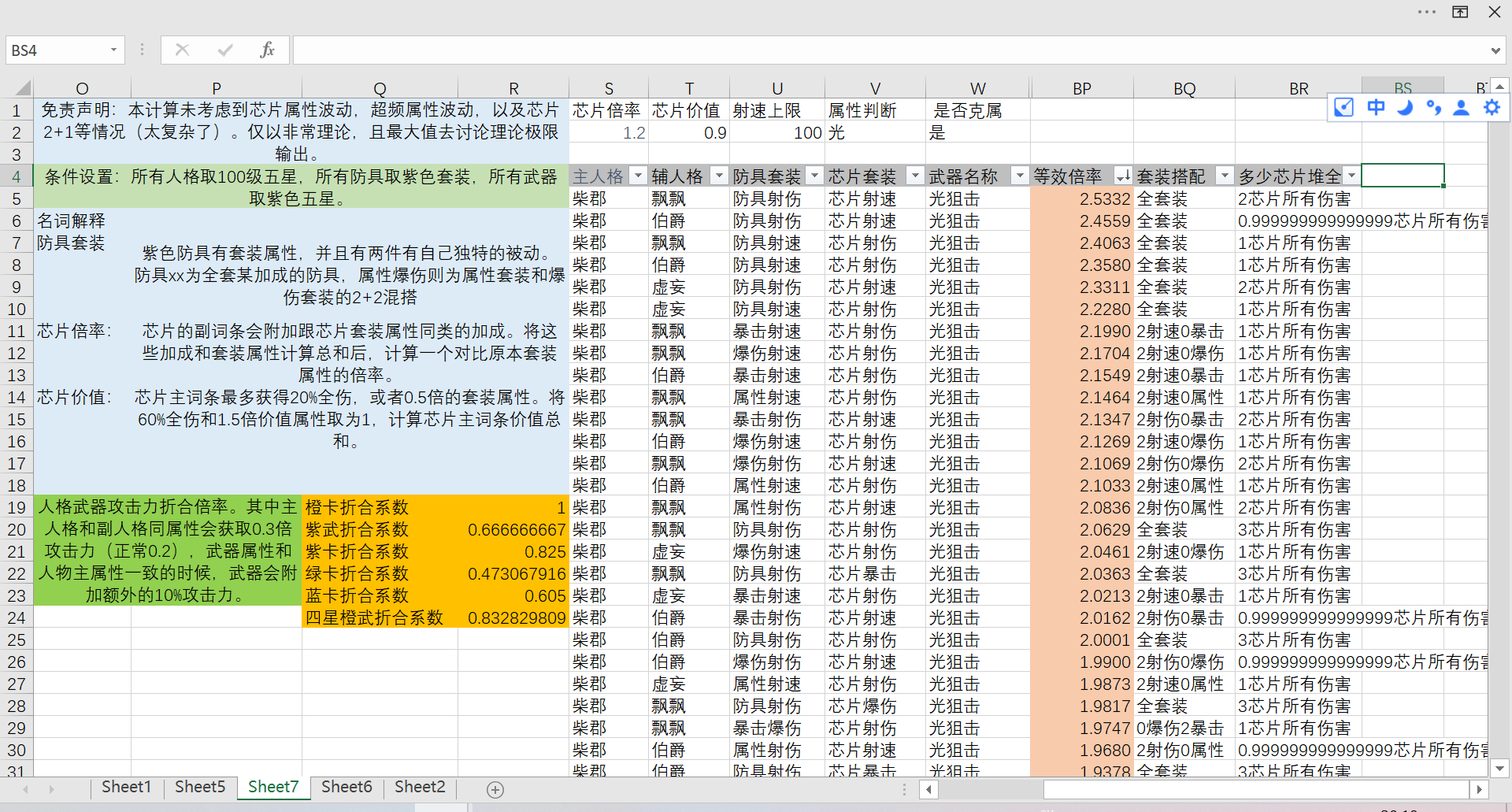Image resolution: width=1512 pixels, height=812 pixels.
Task: Select column P header
Action: tap(217, 88)
